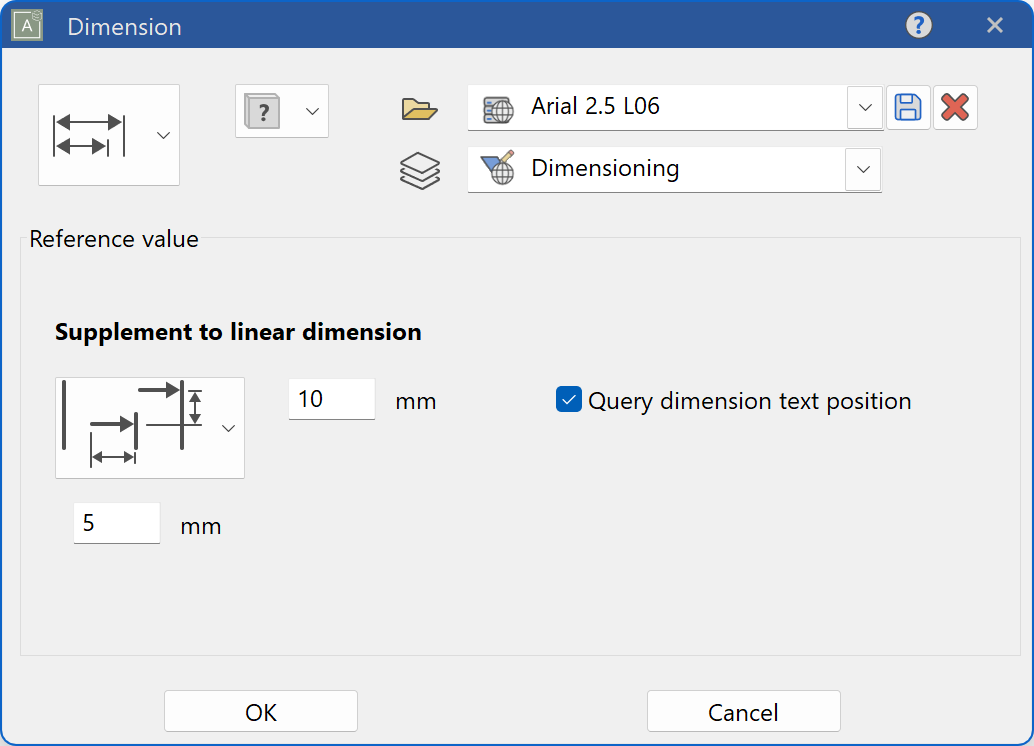Delete the favorite using the red X icon

point(955,107)
